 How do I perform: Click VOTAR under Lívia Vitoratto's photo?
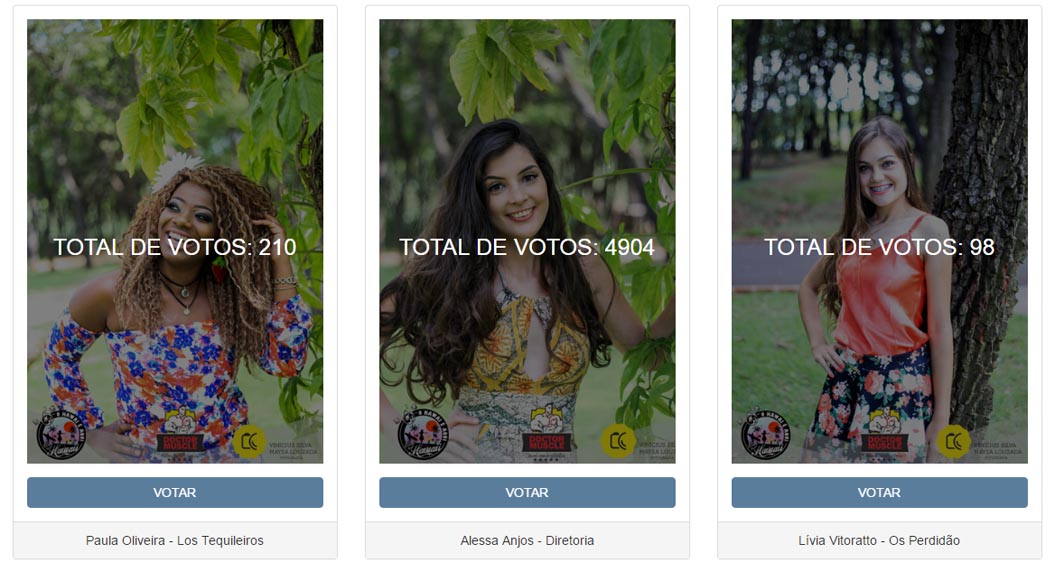coord(879,492)
